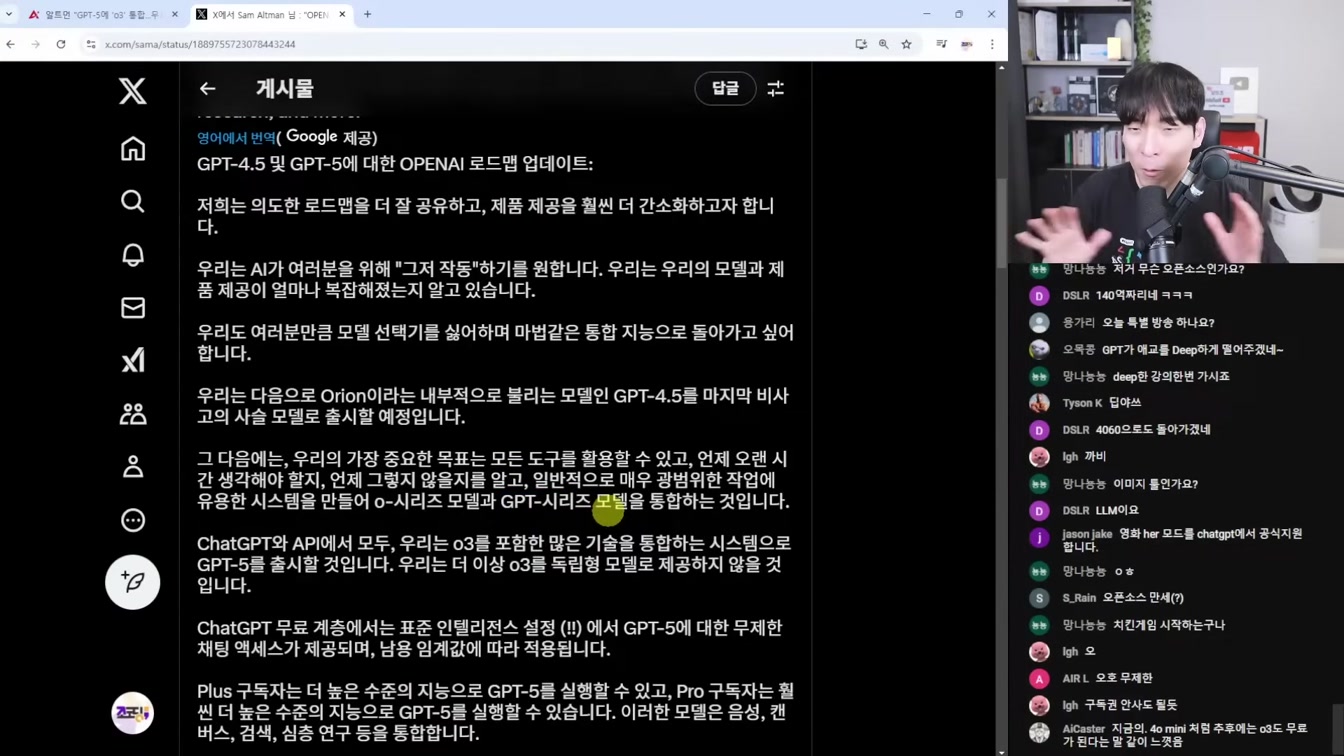
Task: Click the install app icon in the address bar
Action: 861,44
